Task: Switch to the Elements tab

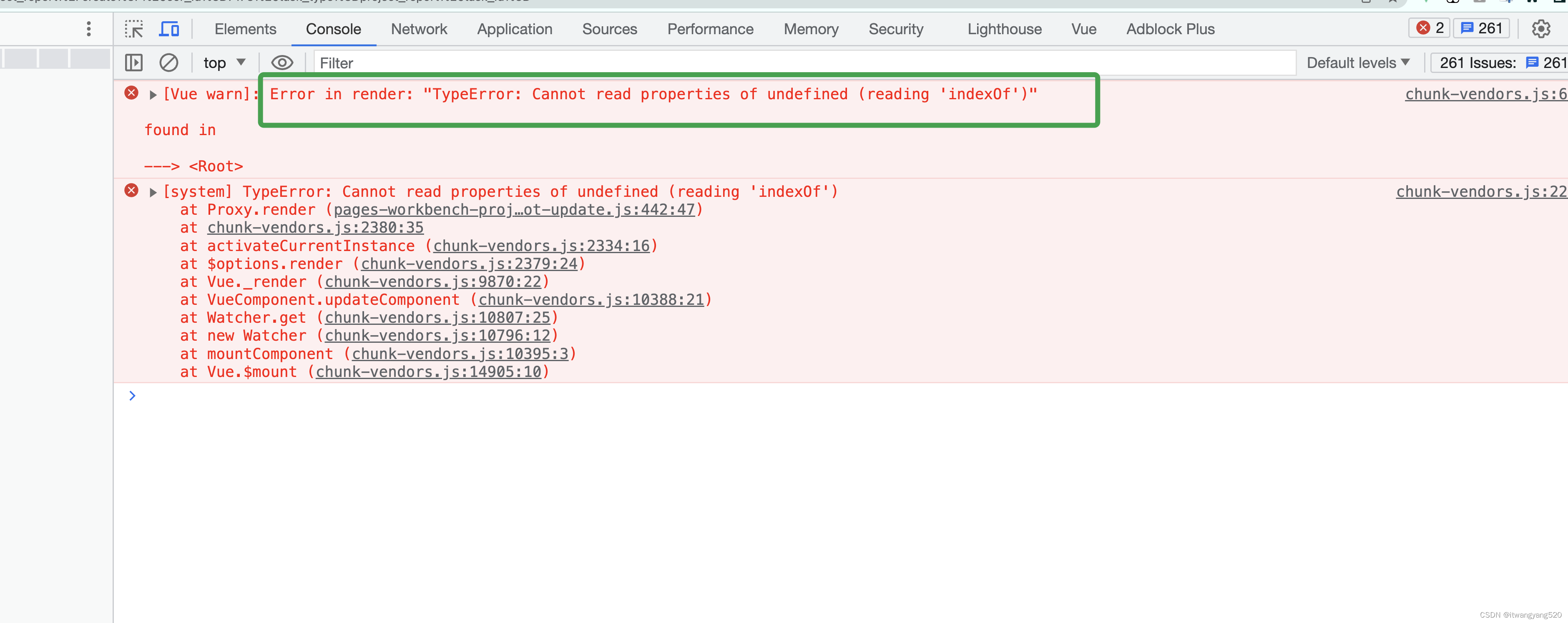Action: [x=245, y=29]
